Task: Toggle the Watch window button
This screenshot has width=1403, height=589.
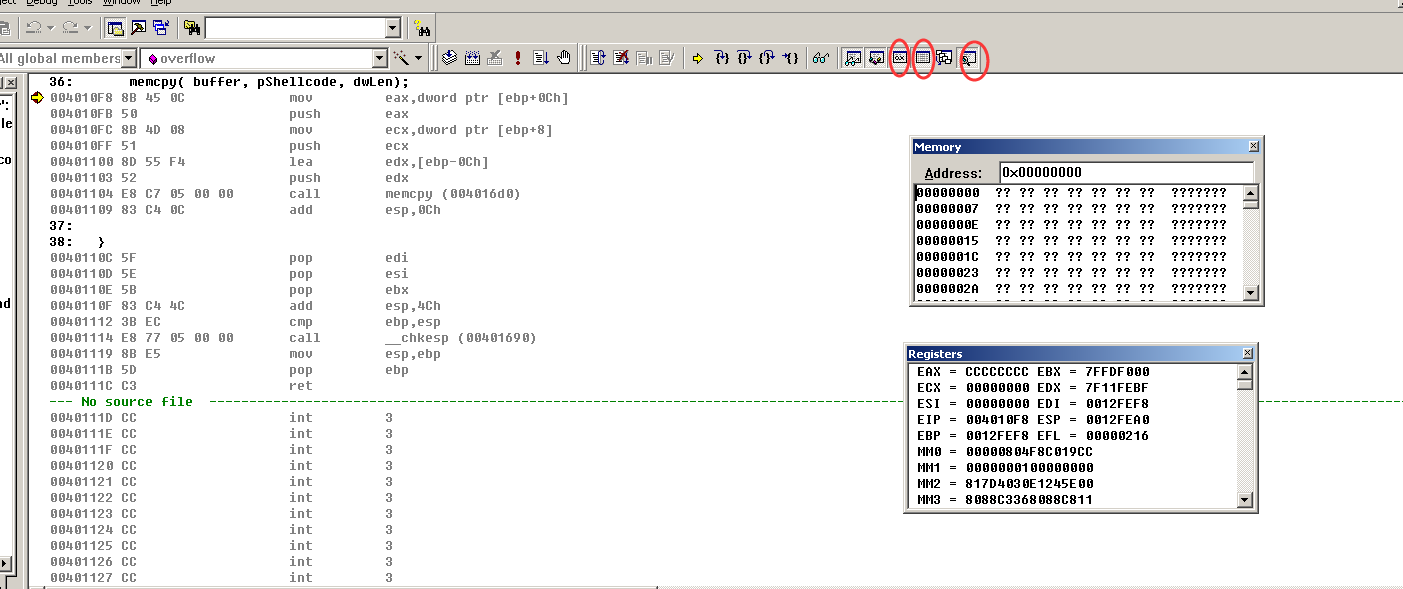Action: click(853, 58)
